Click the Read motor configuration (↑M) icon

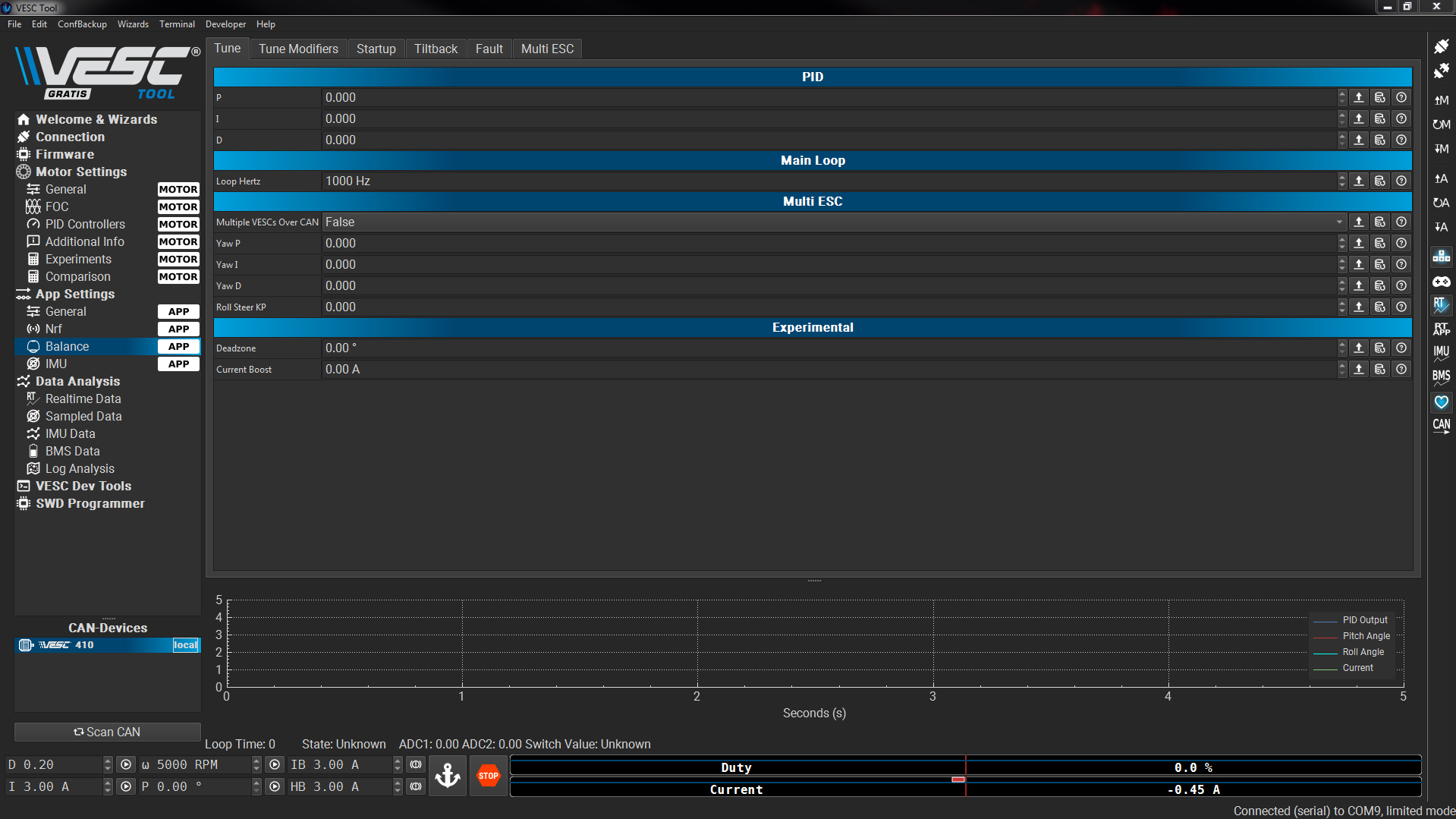pos(1441,99)
